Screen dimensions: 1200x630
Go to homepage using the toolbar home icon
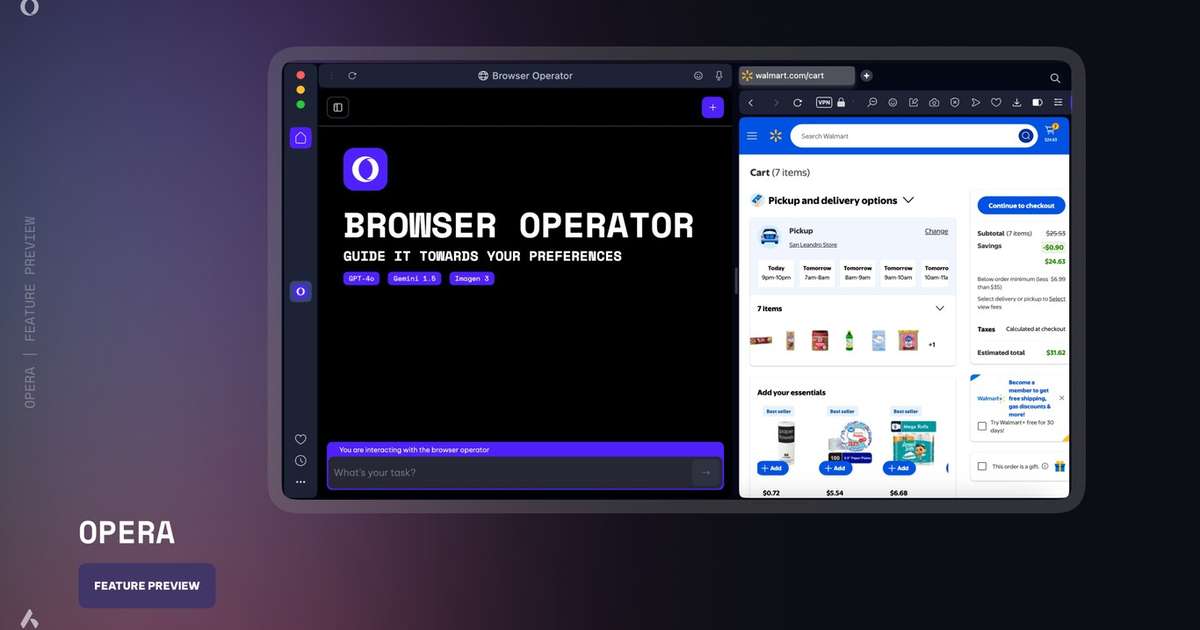point(934,102)
